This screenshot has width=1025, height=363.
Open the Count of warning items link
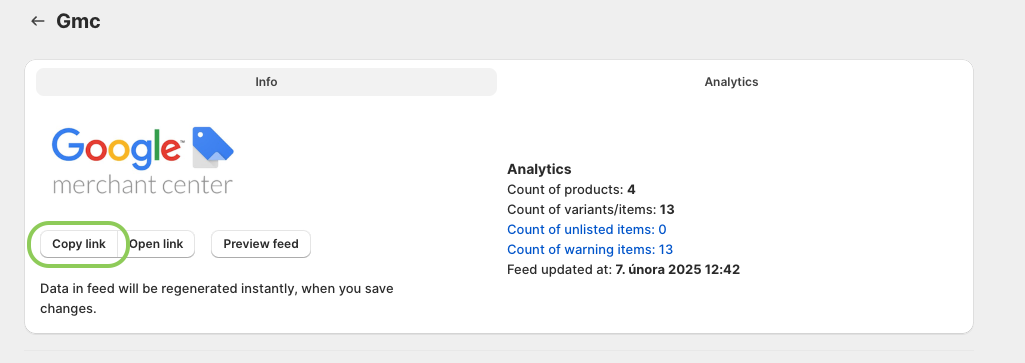[x=590, y=249]
